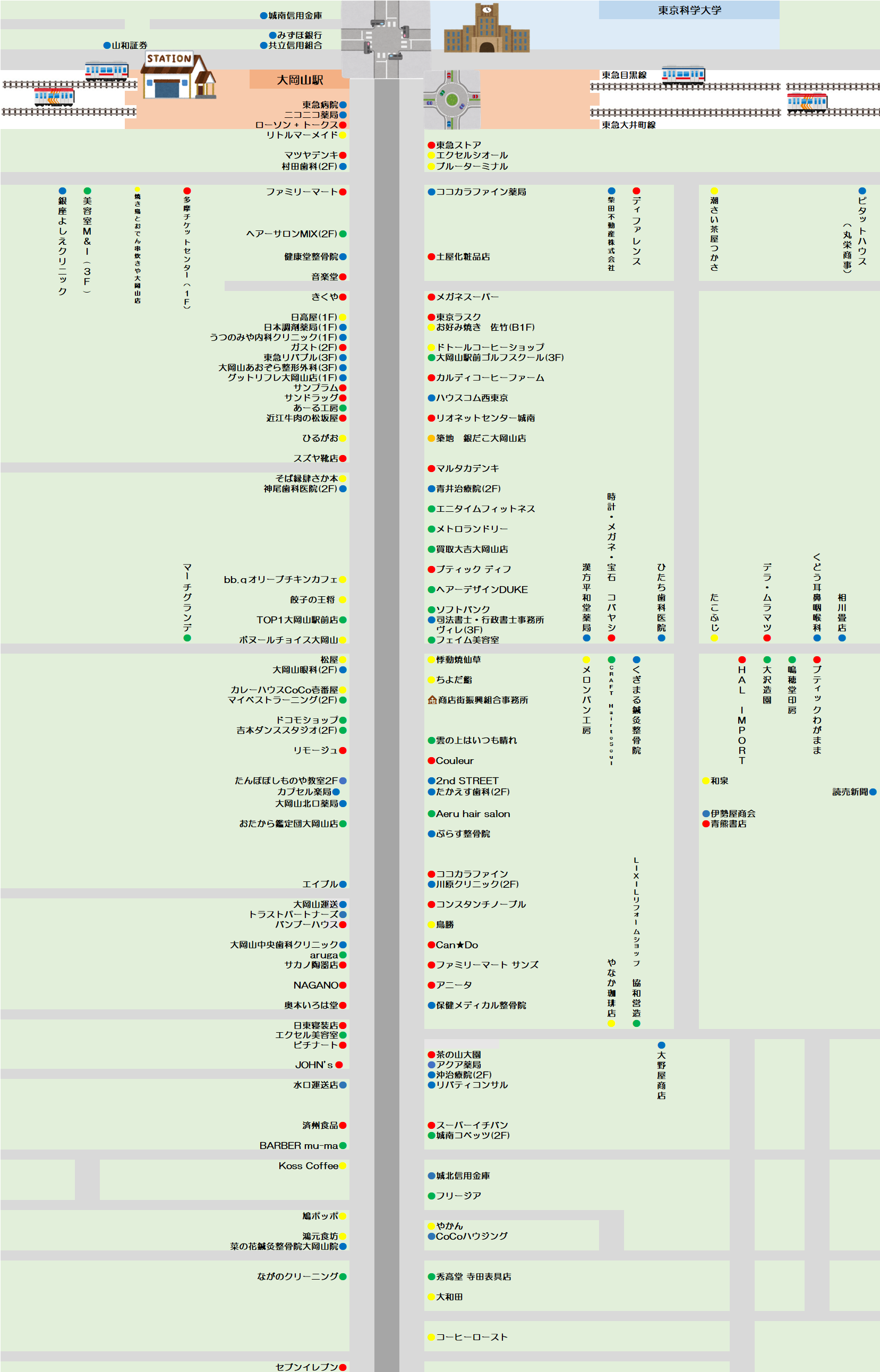Click the red dot beside 東急ストア
880x1372 pixels.
[x=431, y=145]
